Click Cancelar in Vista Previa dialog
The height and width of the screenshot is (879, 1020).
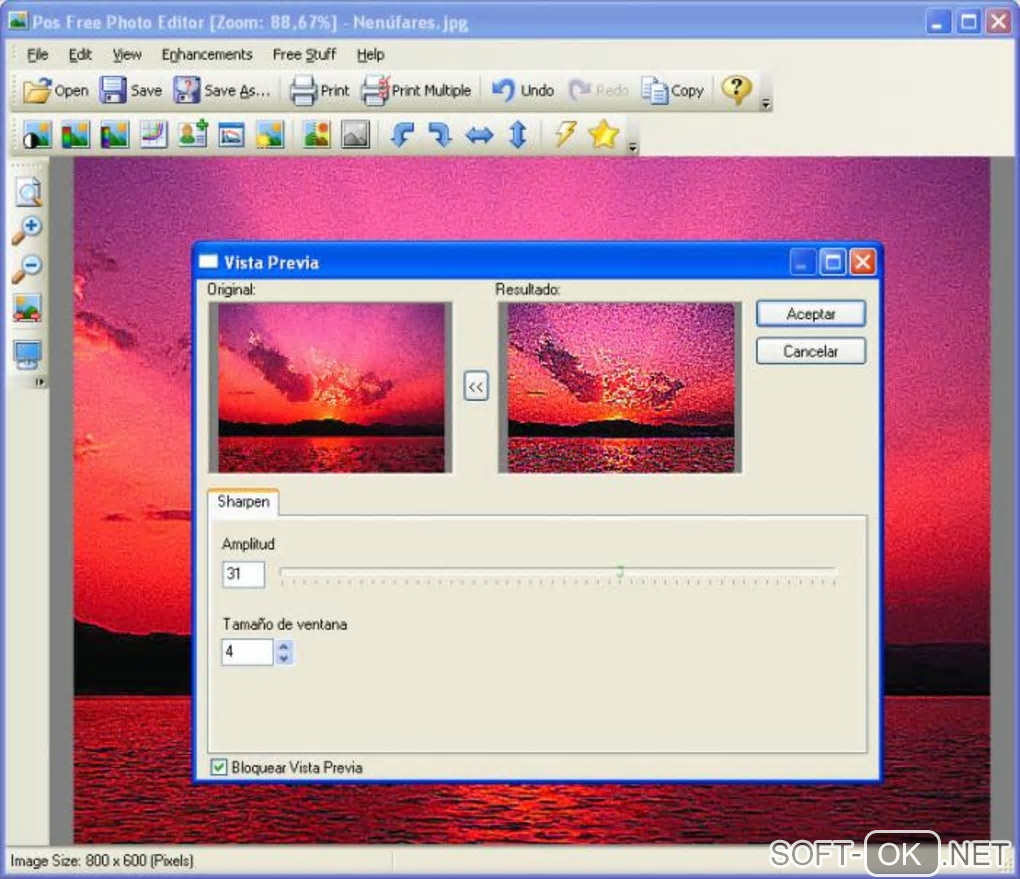point(811,351)
